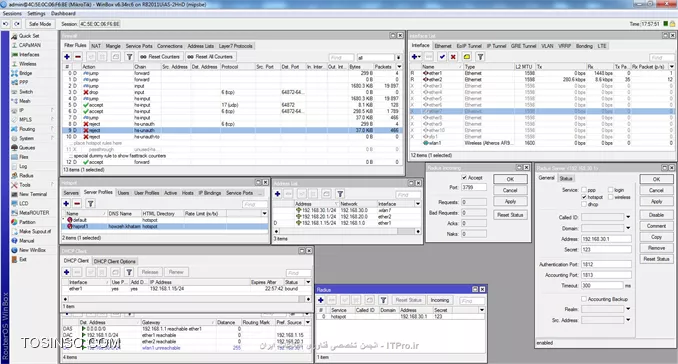The width and height of the screenshot is (678, 364).
Task: Open Log in the sidebar
Action: coord(23,166)
